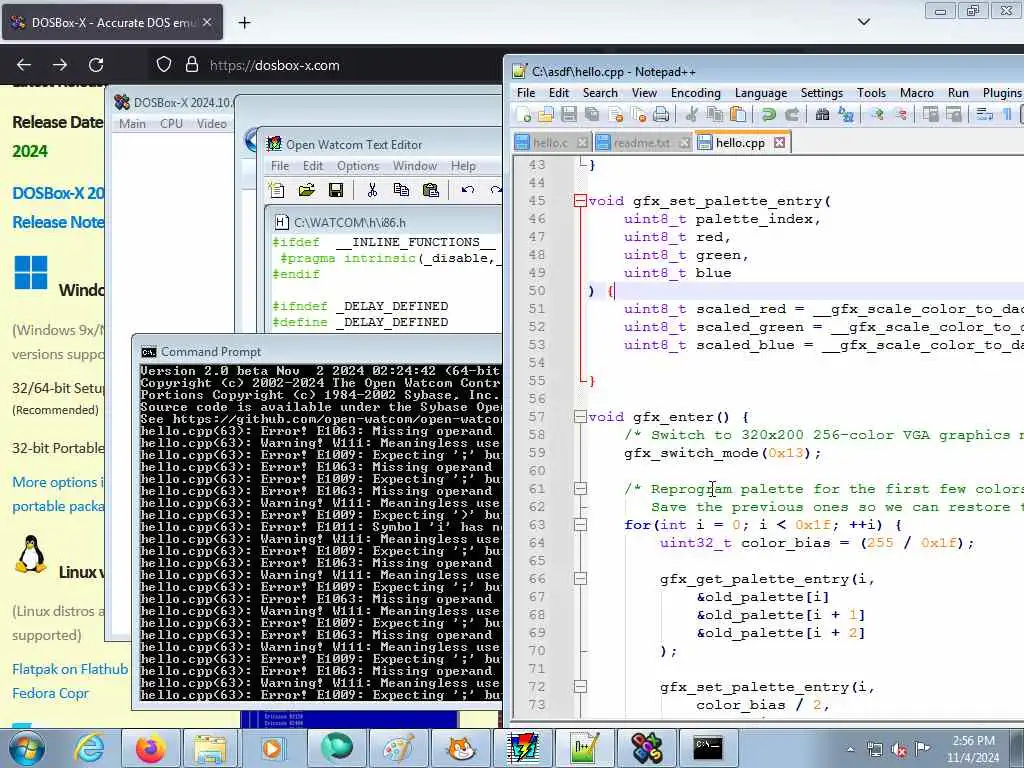Open a new browser tab with plus button
1024x768 pixels.
(x=244, y=22)
